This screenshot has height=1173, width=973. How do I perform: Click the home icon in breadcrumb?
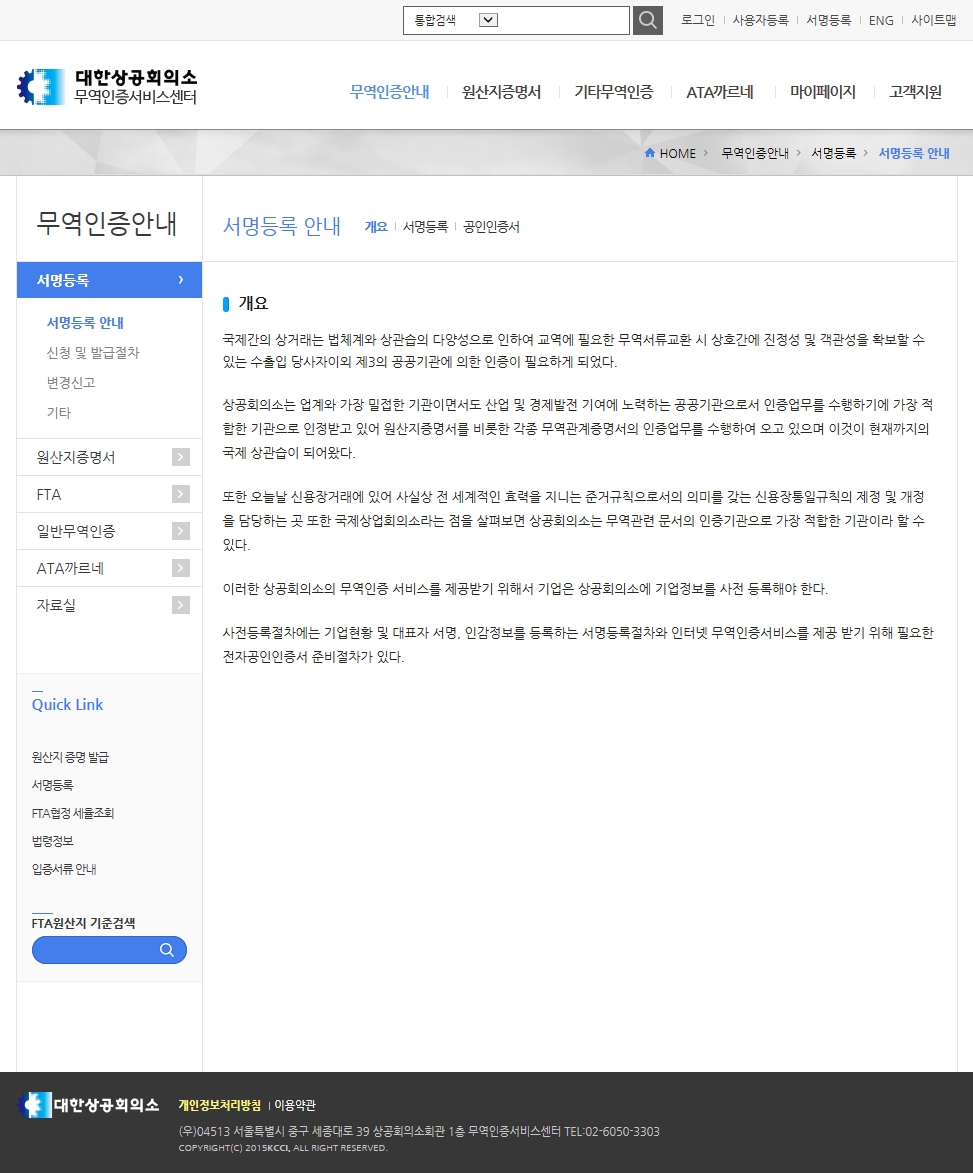pyautogui.click(x=650, y=153)
